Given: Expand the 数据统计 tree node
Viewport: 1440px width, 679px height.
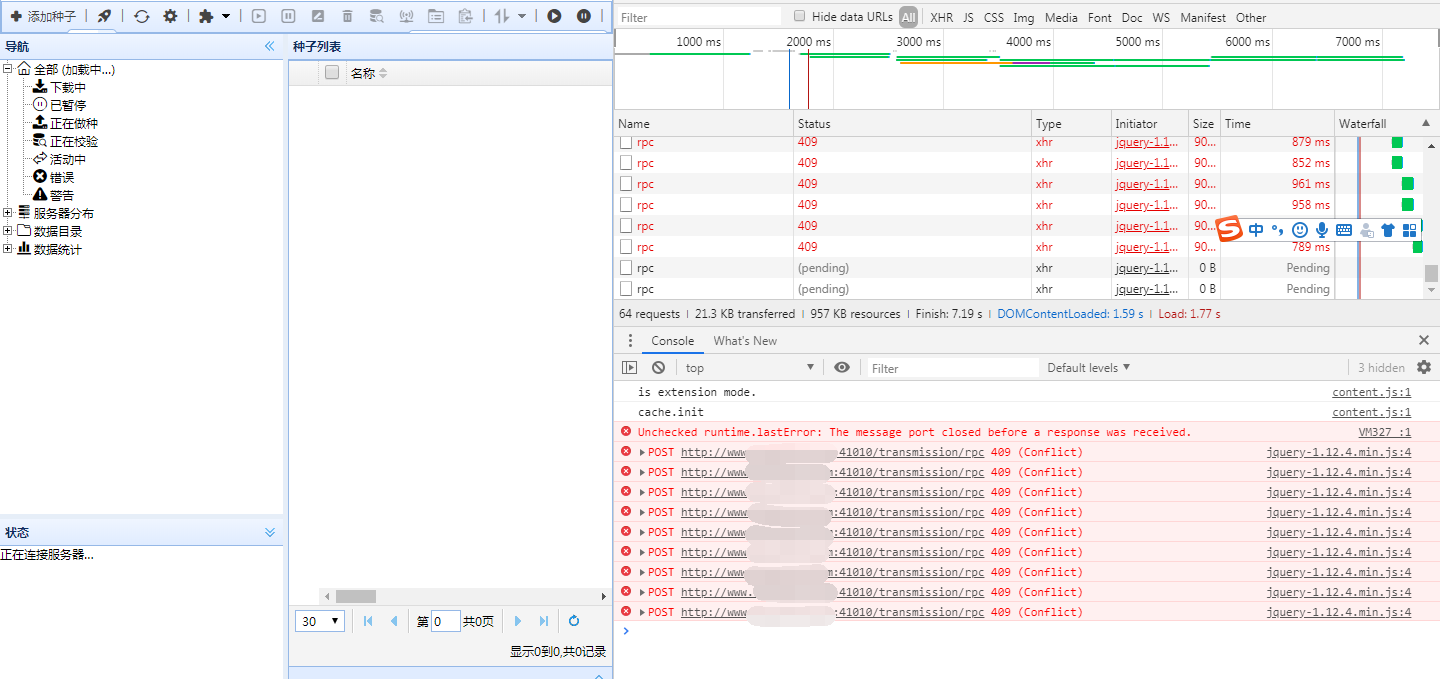Looking at the screenshot, I should (x=8, y=249).
